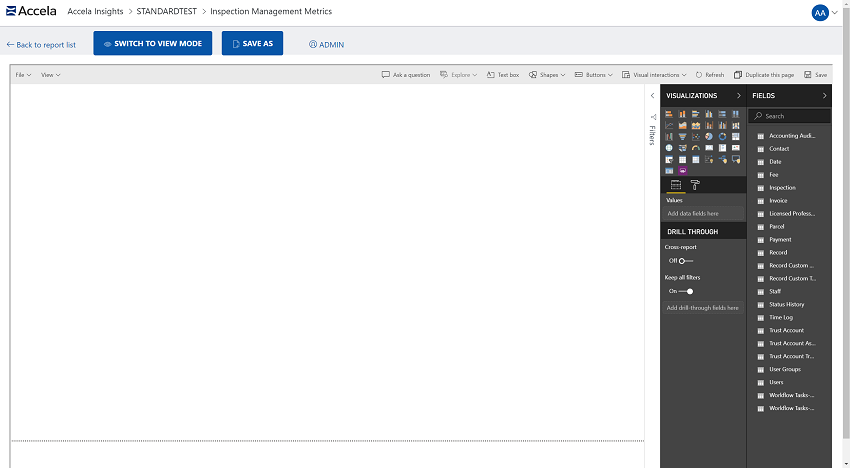The image size is (850, 468).
Task: Click Switch to View Mode button
Action: (152, 44)
